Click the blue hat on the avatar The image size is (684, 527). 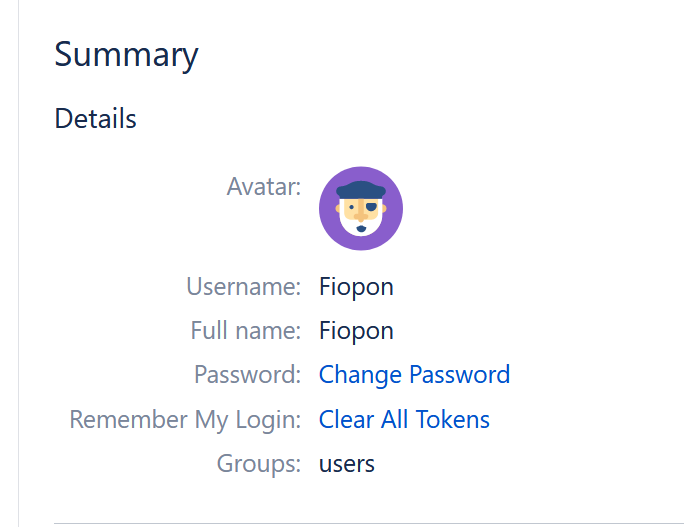tap(361, 190)
